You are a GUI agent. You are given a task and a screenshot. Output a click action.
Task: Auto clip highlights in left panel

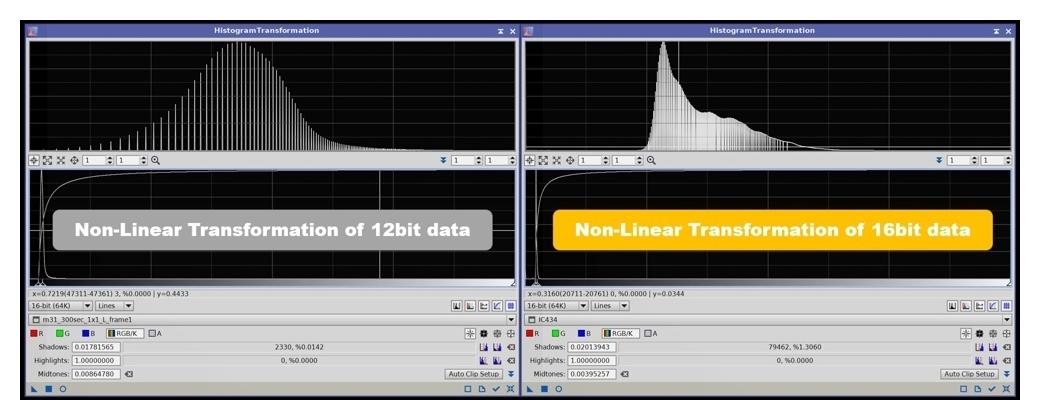coord(483,360)
